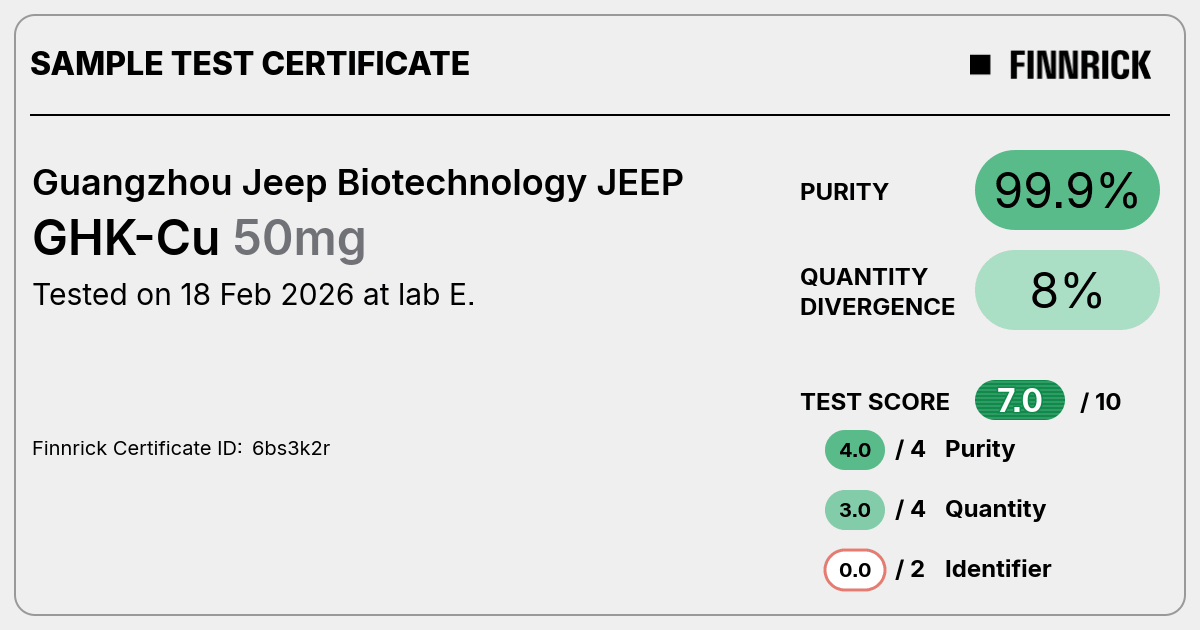Click the TEST SCORE label

[x=875, y=402]
